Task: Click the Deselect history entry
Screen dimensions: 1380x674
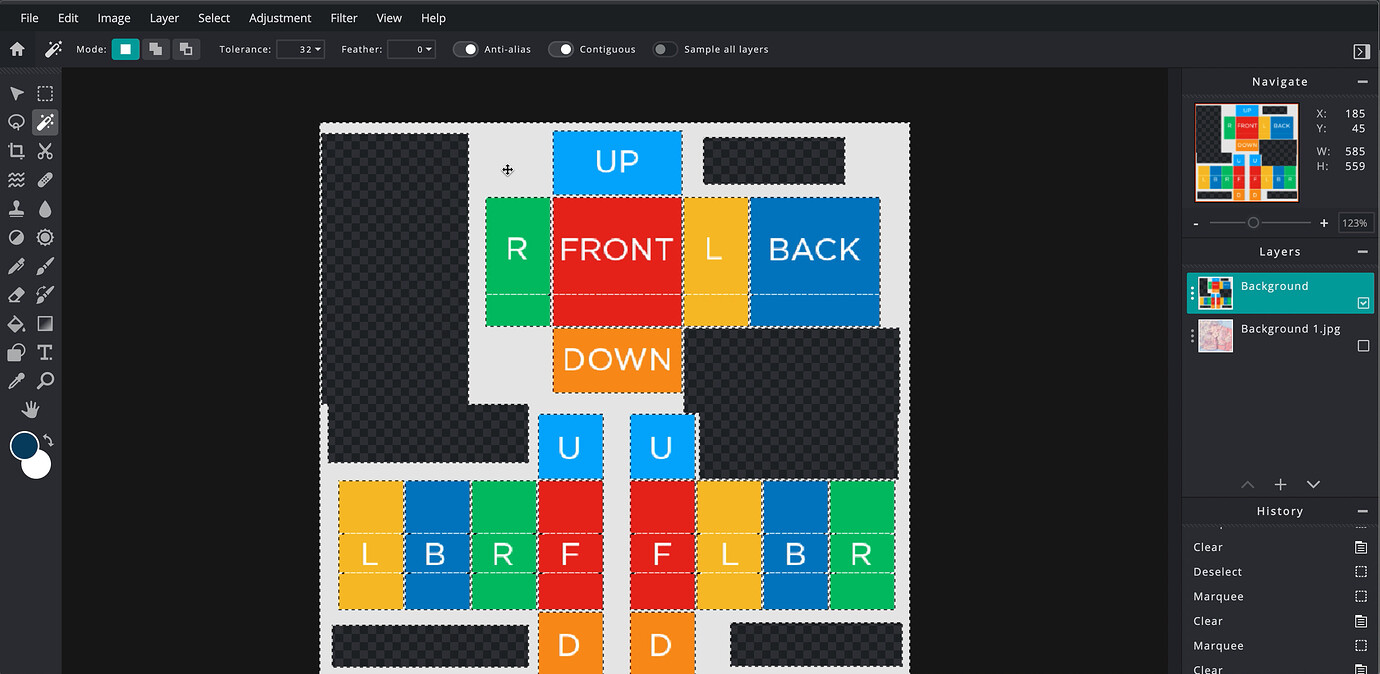Action: pos(1217,572)
